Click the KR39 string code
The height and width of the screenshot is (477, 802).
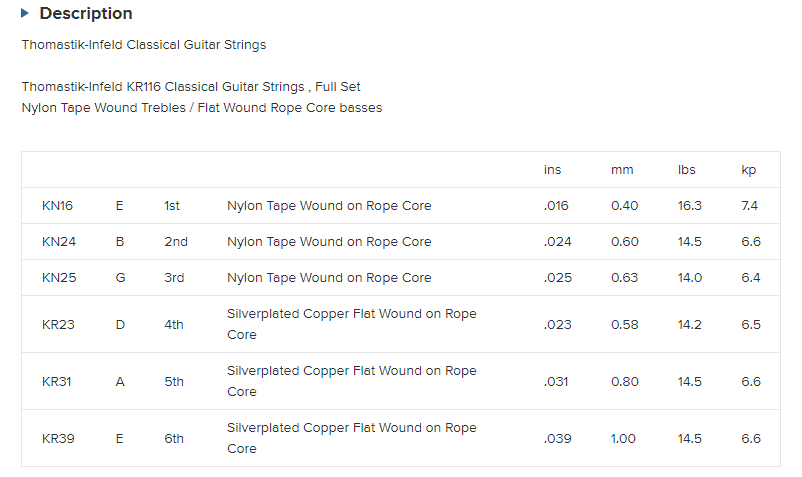coord(57,438)
